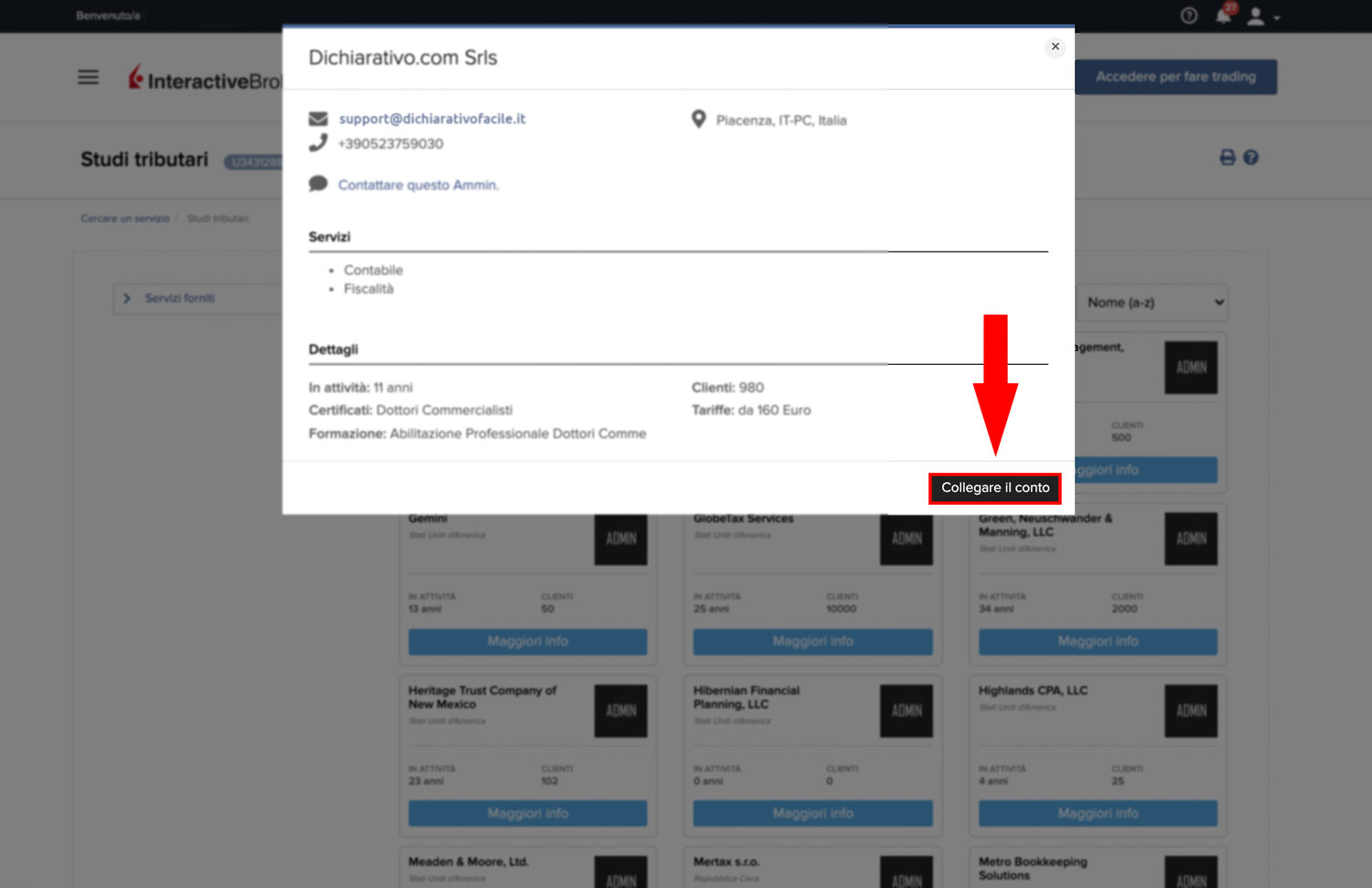Image resolution: width=1372 pixels, height=888 pixels.
Task: Click the Mertax s.r.o. card title
Action: (x=726, y=861)
